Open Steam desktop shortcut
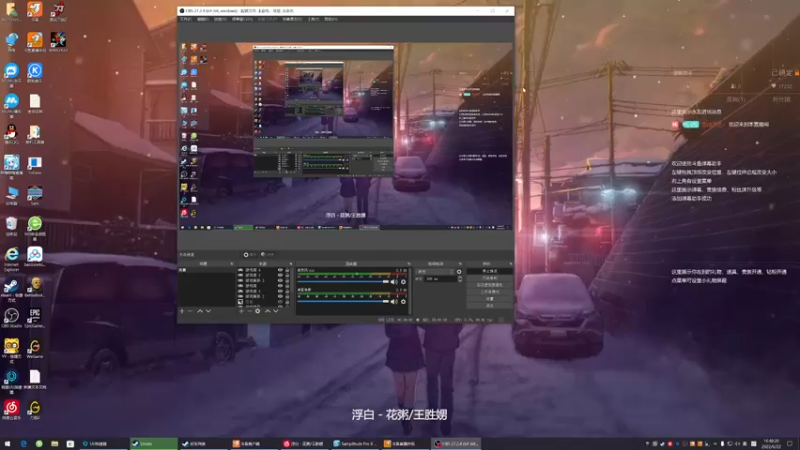 point(11,287)
